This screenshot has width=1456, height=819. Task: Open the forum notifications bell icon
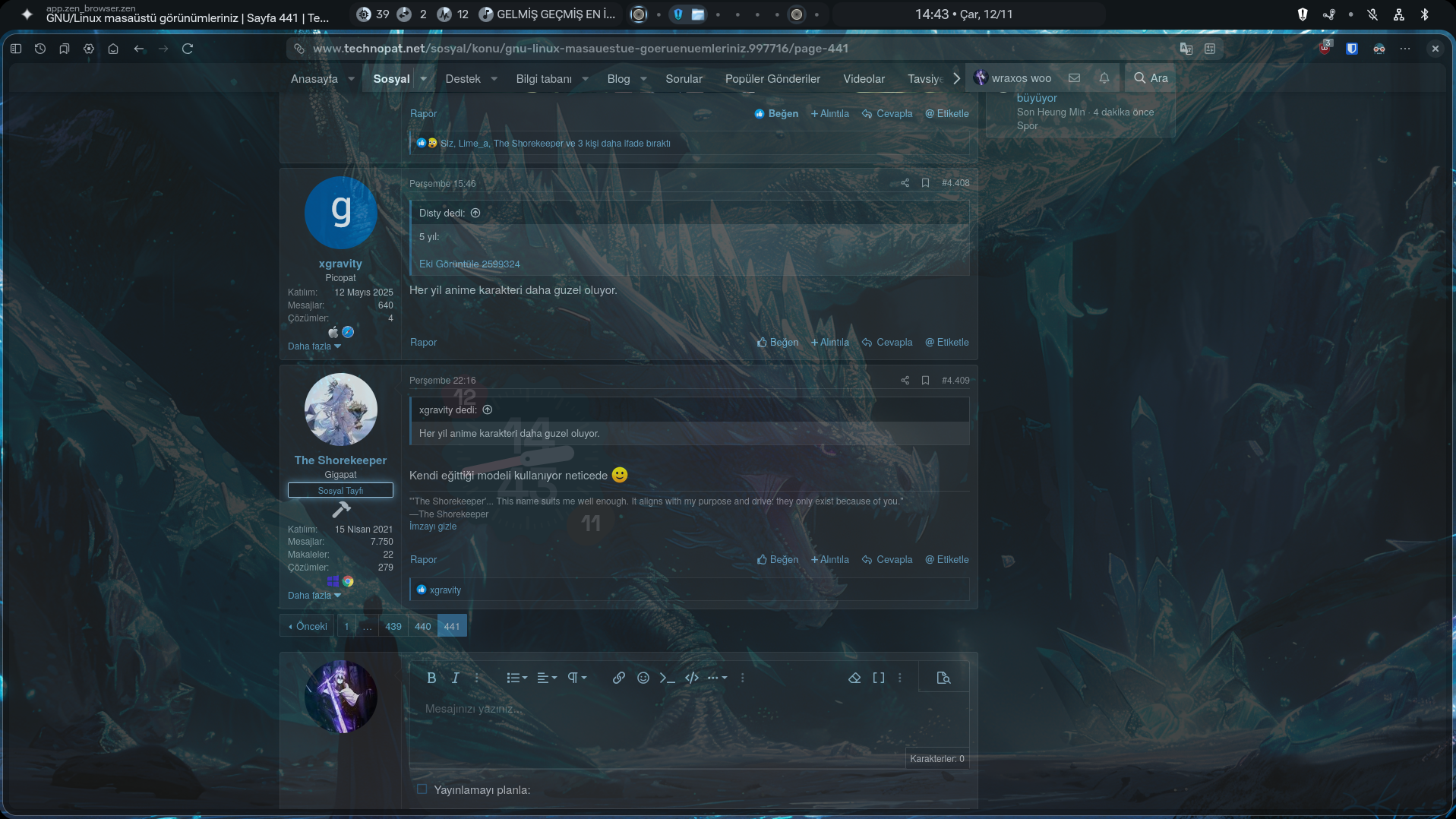click(1104, 78)
